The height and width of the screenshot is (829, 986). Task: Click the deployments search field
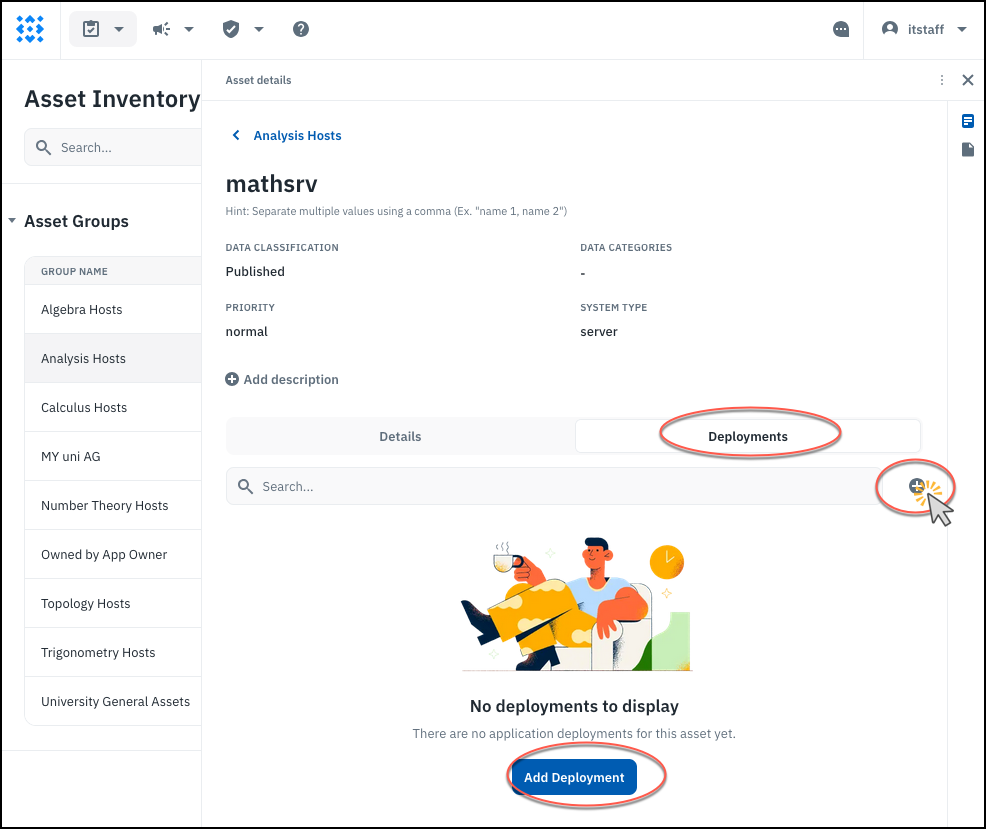point(560,486)
